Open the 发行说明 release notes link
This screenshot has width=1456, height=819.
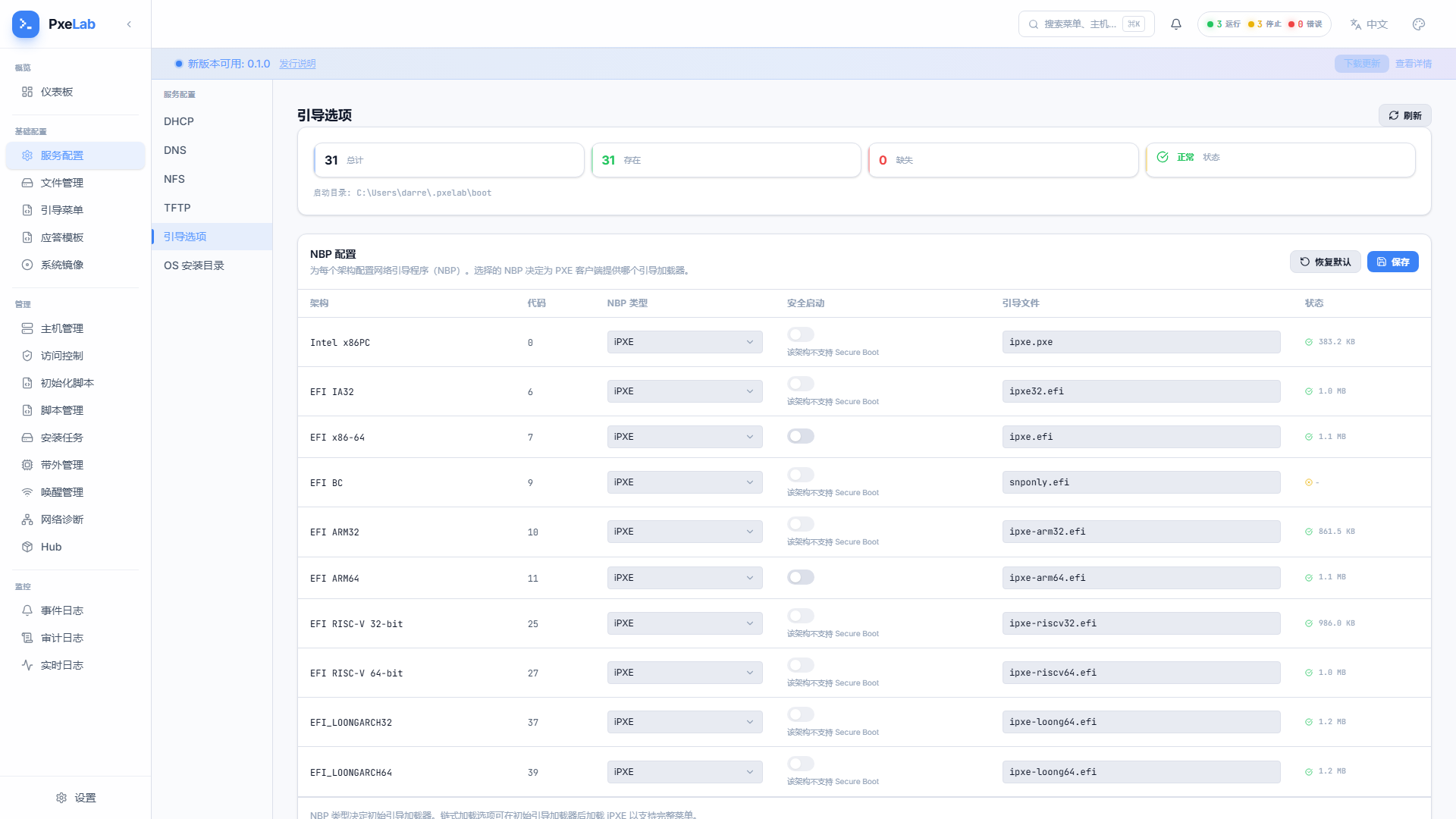(x=297, y=64)
